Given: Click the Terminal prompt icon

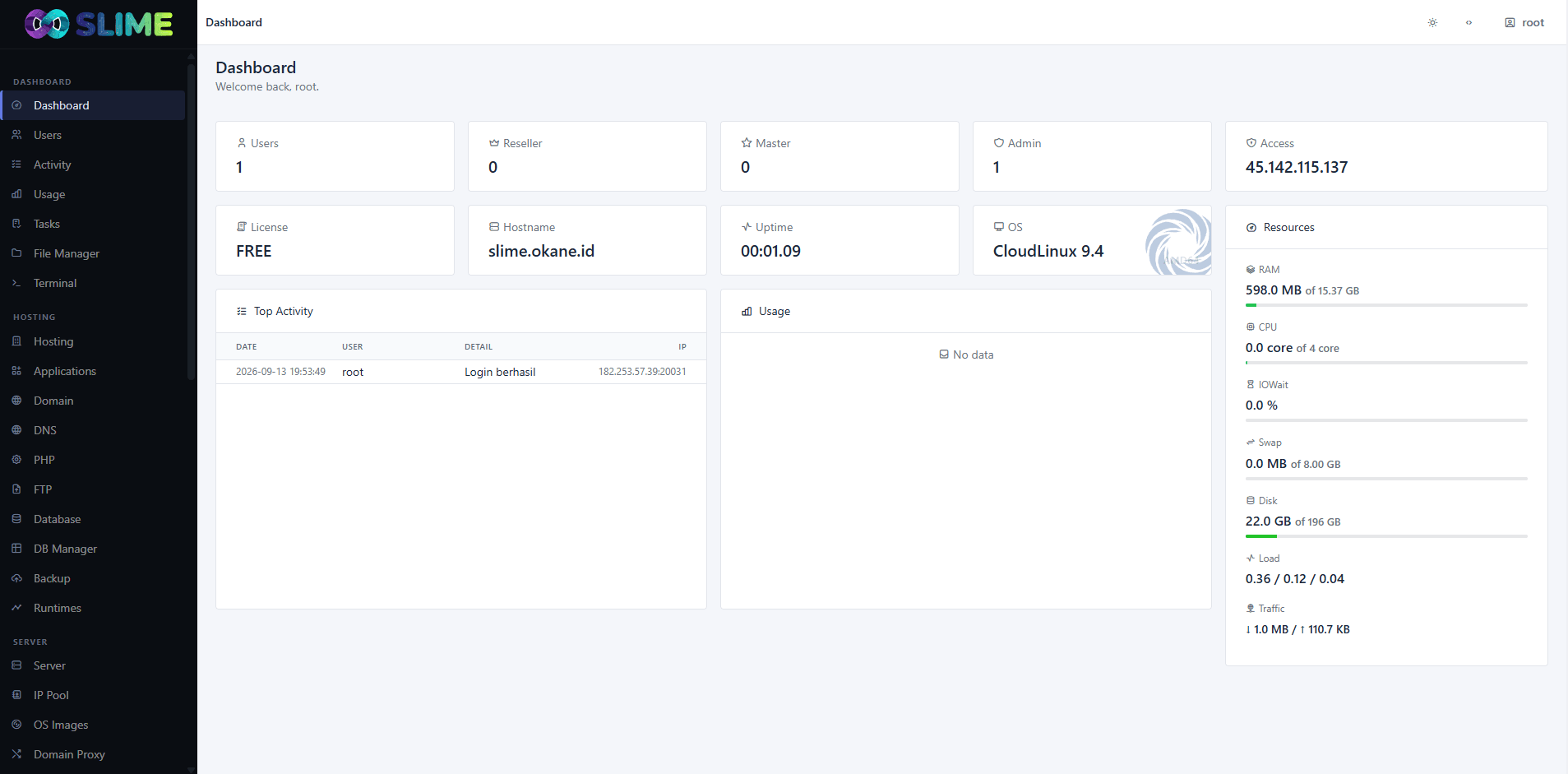Looking at the screenshot, I should (16, 283).
